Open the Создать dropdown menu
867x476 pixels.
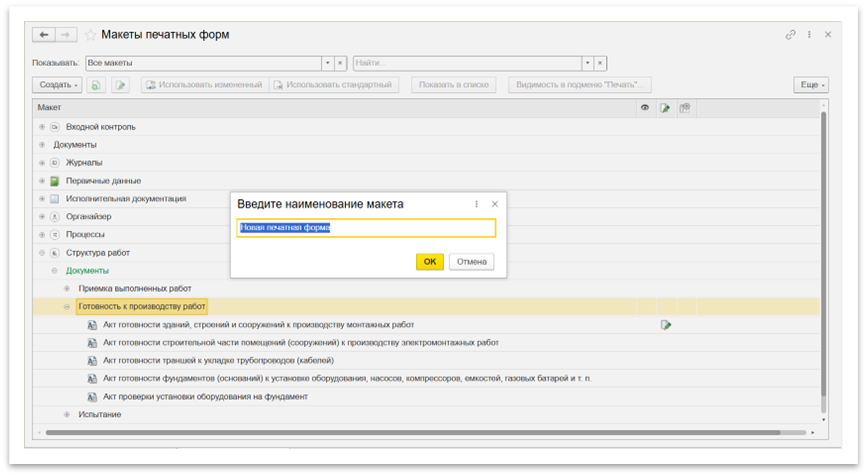pos(58,85)
